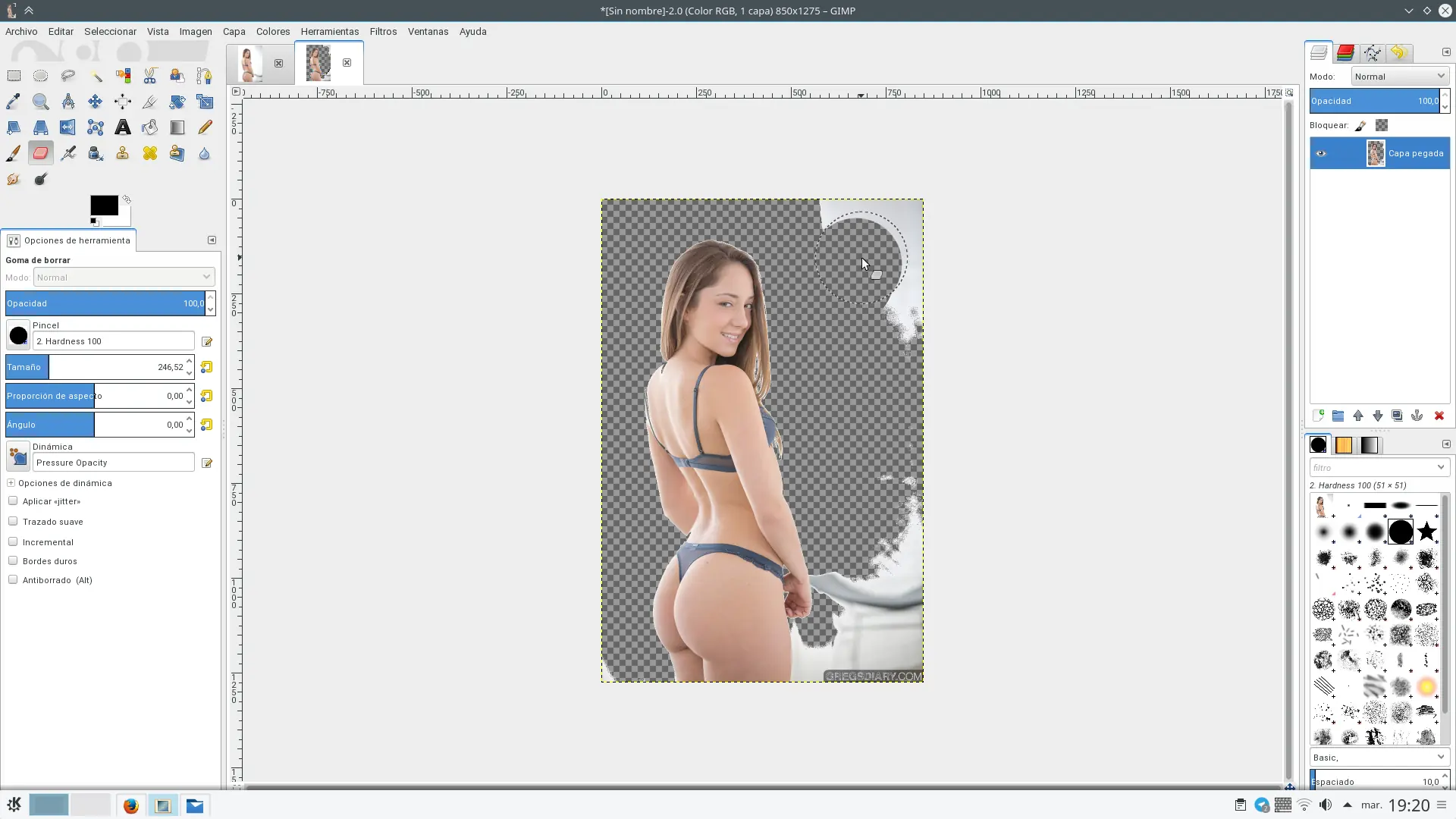The image size is (1456, 819).
Task: Enable Incremental checkbox
Action: coord(13,541)
